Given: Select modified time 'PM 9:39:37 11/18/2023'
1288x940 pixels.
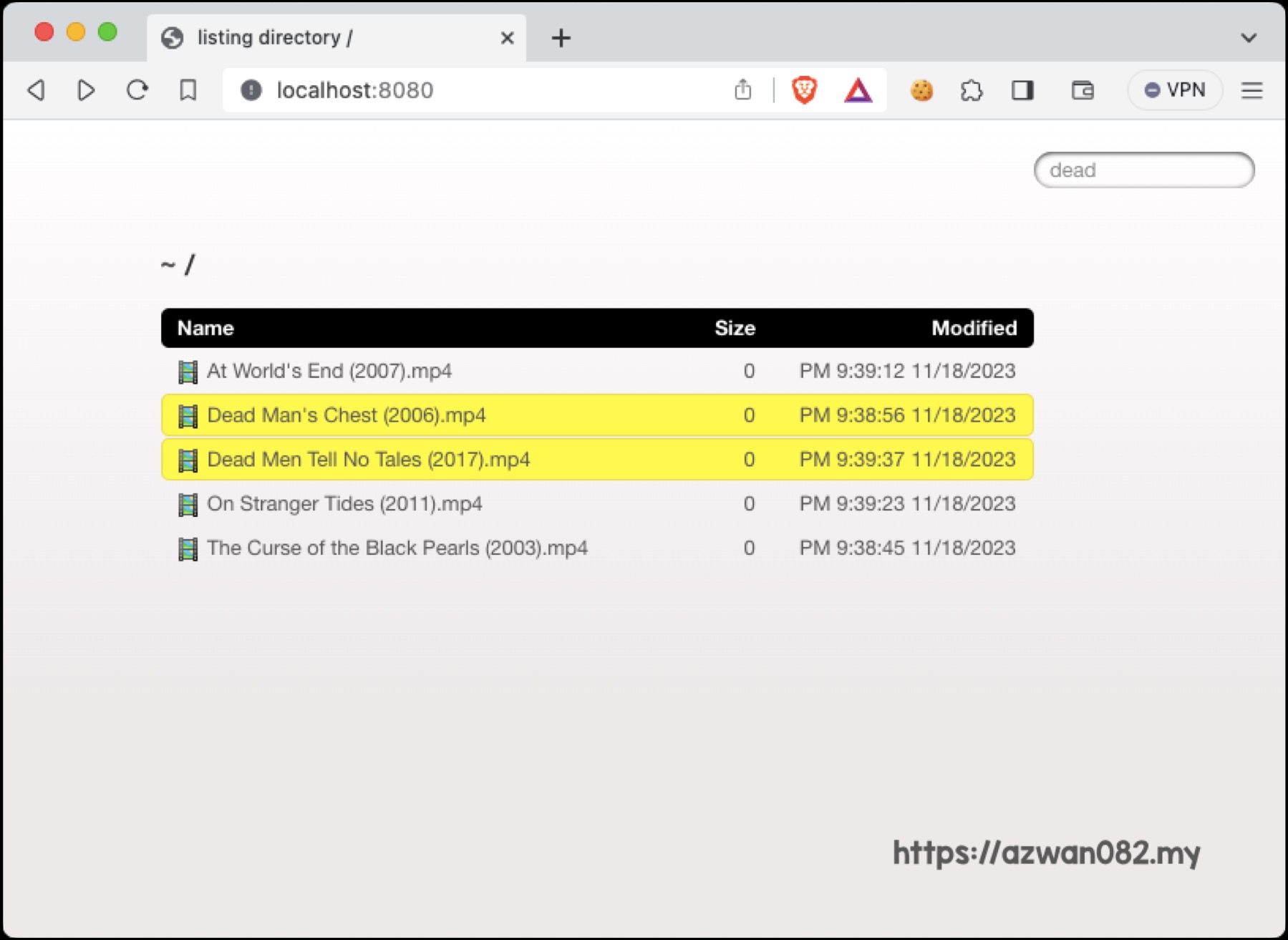Looking at the screenshot, I should point(907,460).
